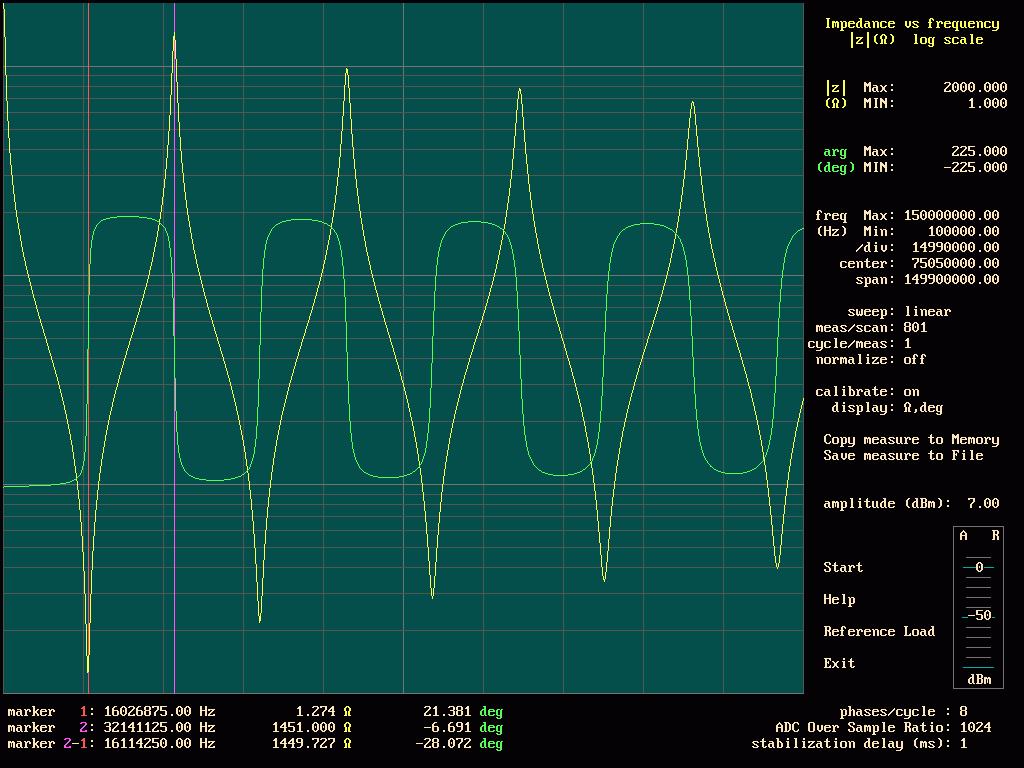Toggle the sweep setting linear
Screen dimensions: 1024x768
pos(927,312)
